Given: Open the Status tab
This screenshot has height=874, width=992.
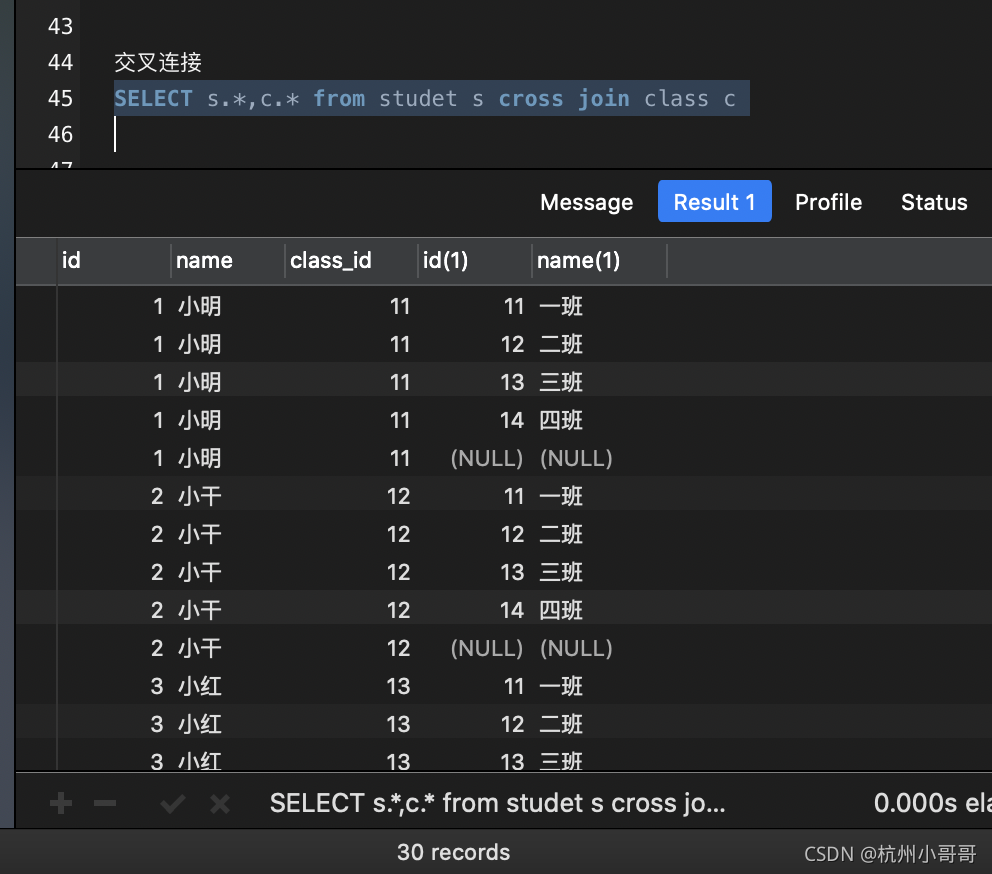Looking at the screenshot, I should tap(934, 202).
